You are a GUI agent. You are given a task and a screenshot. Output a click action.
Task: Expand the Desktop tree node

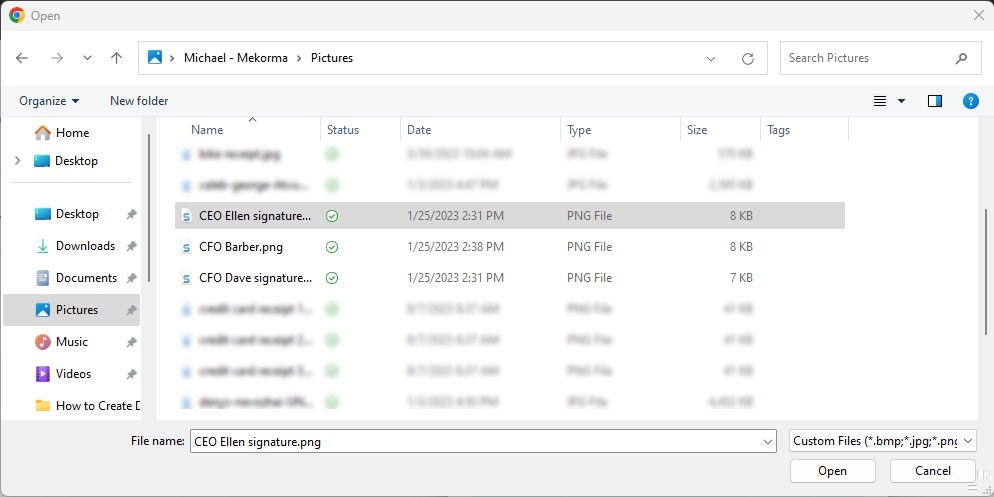pyautogui.click(x=17, y=160)
